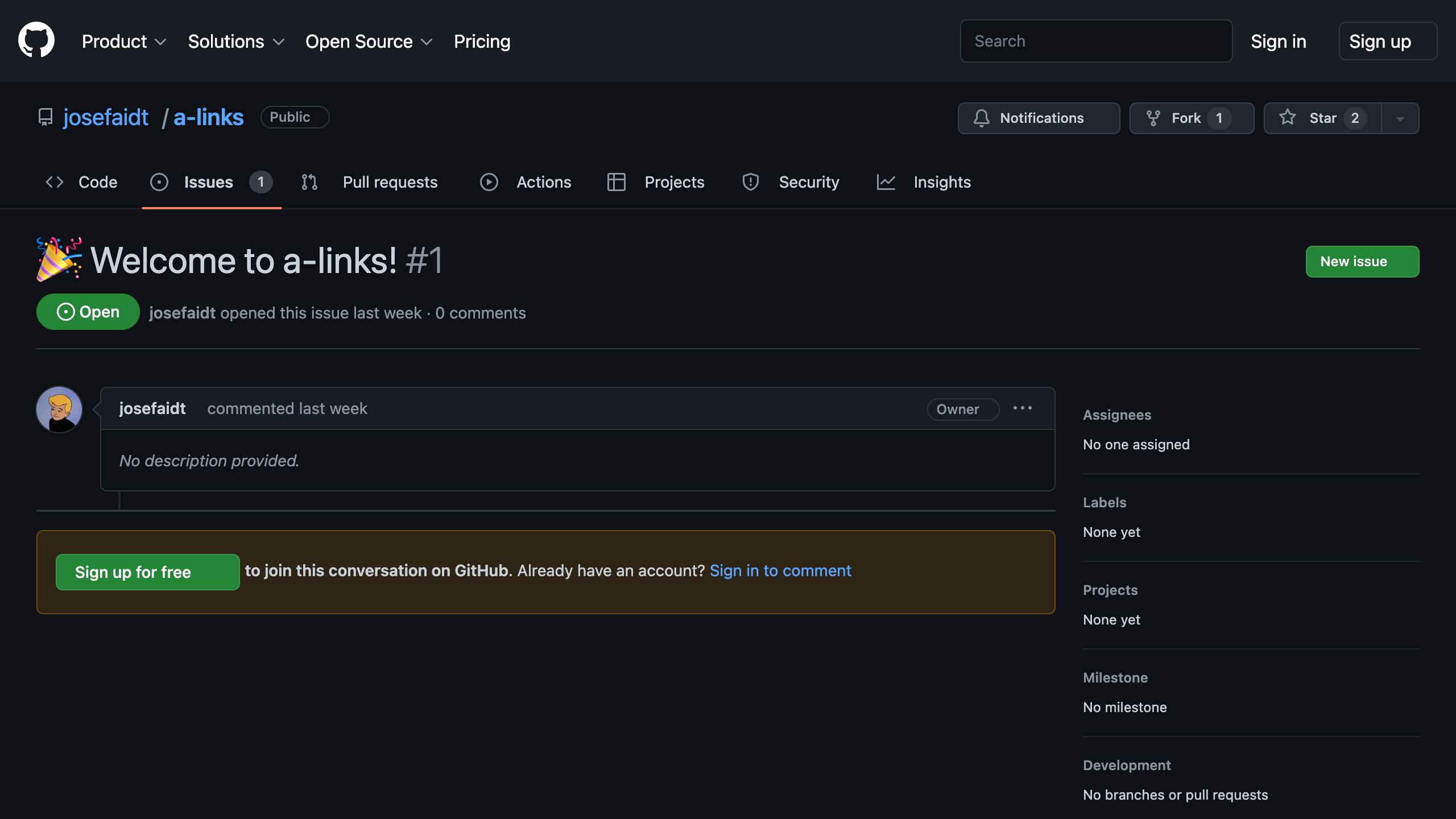The height and width of the screenshot is (819, 1456).
Task: Click the repository icon beside josefaidt
Action: (45, 117)
